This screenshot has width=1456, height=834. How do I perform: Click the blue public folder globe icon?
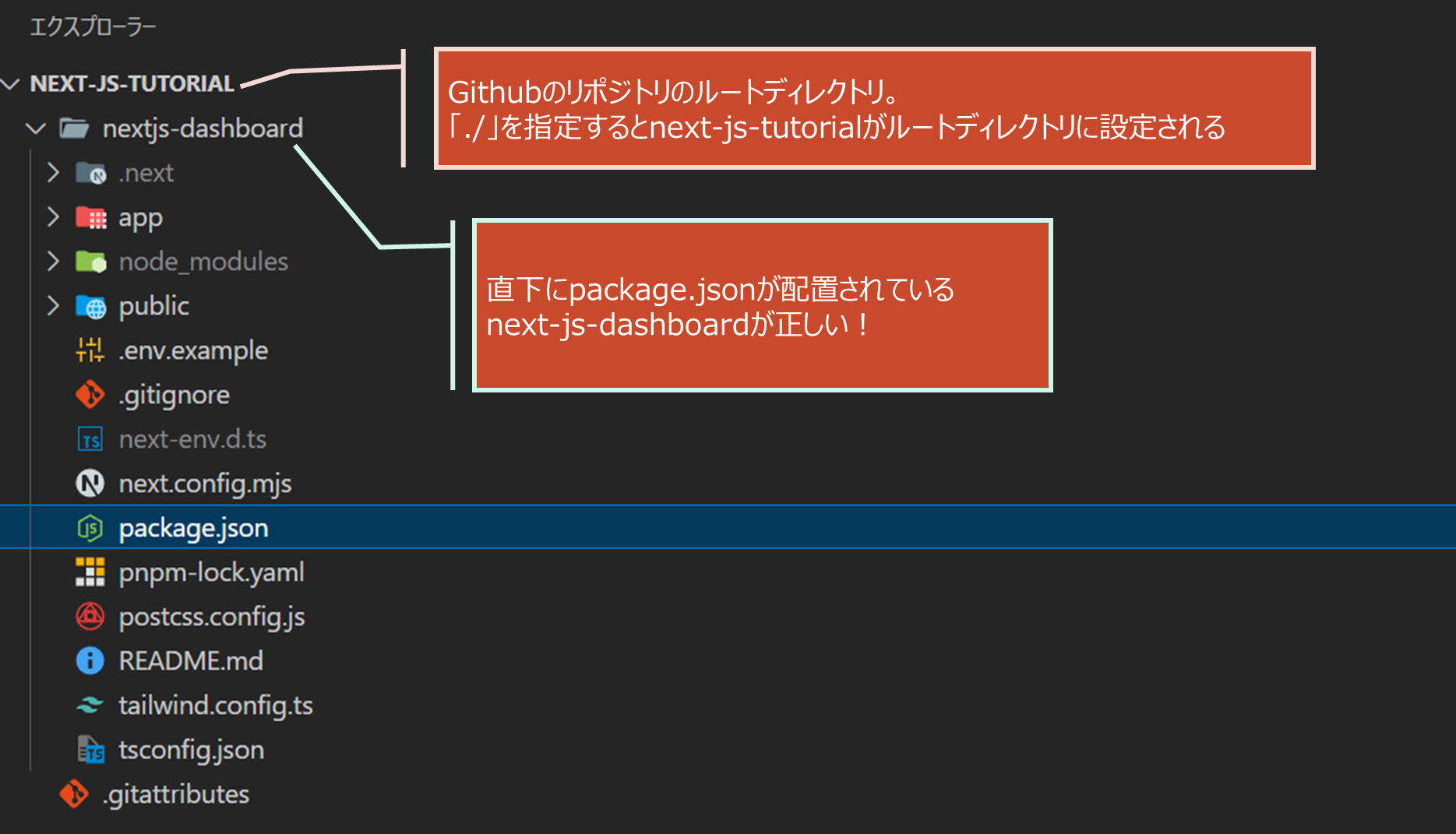click(x=90, y=306)
